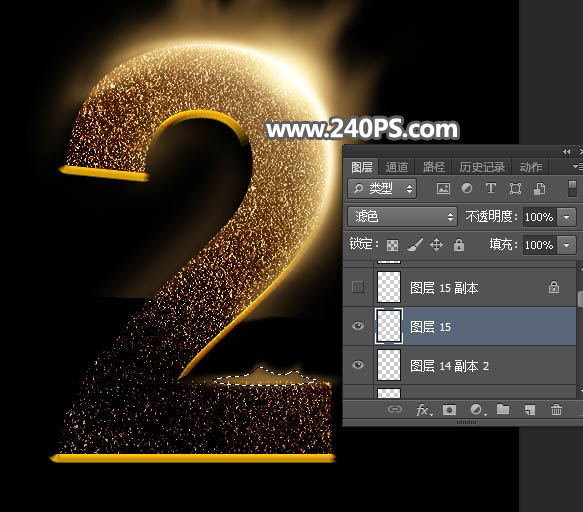The width and height of the screenshot is (583, 512).
Task: Open the 历史记录 (History) tab
Action: (482, 167)
